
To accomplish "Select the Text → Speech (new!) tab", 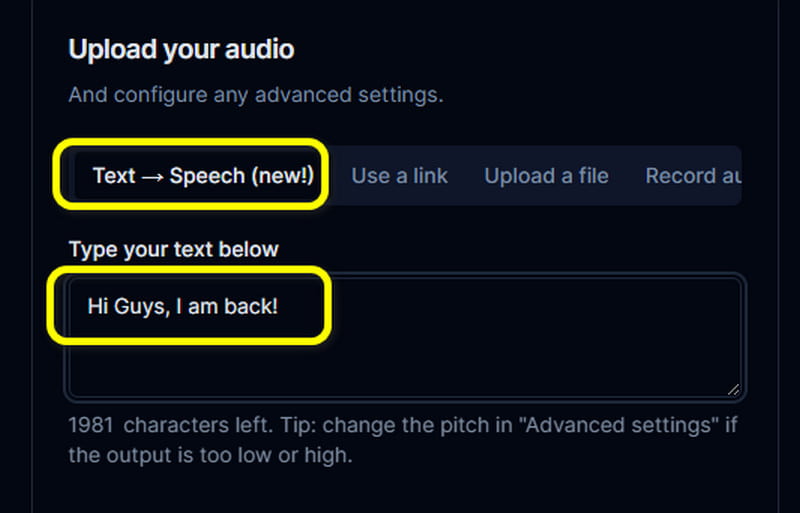I will click(x=202, y=176).
